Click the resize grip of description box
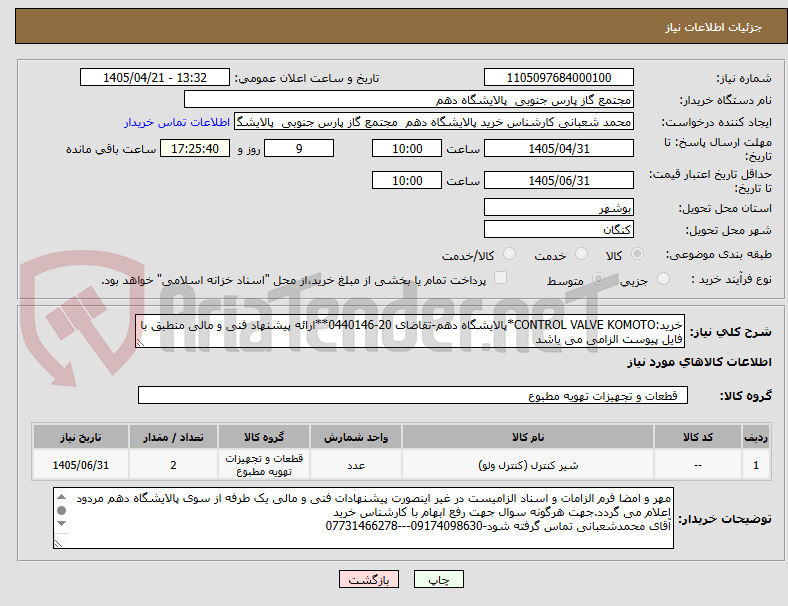Screen dimensions: 788x606 (x=140, y=342)
